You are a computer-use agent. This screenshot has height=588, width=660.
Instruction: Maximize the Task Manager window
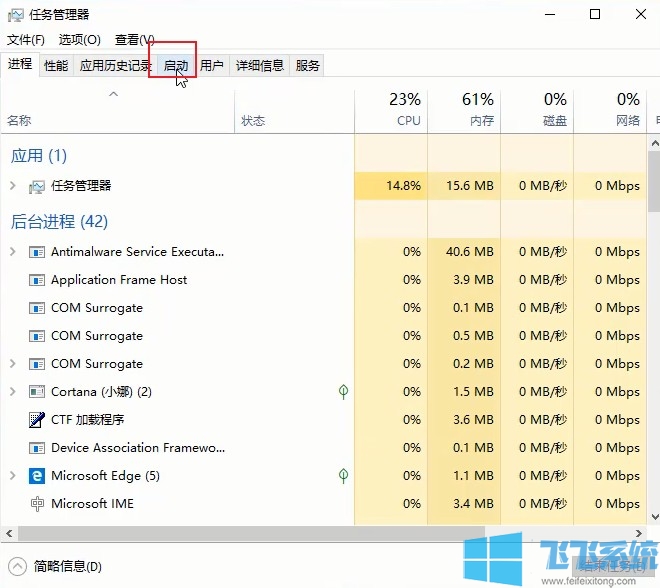(x=595, y=14)
